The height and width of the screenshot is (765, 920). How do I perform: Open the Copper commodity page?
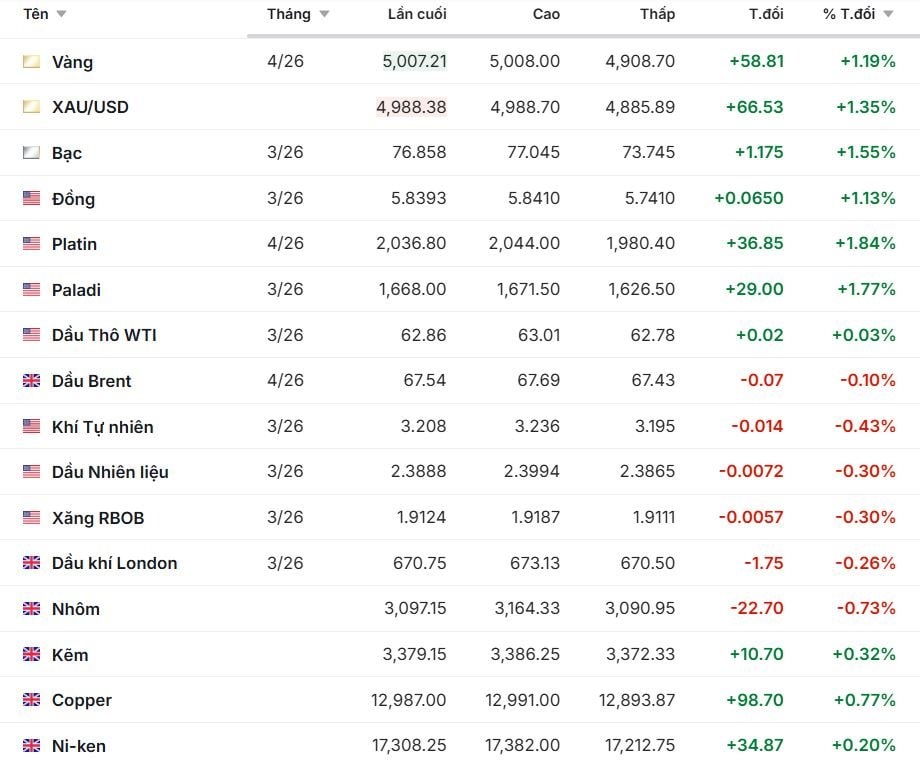pyautogui.click(x=82, y=700)
